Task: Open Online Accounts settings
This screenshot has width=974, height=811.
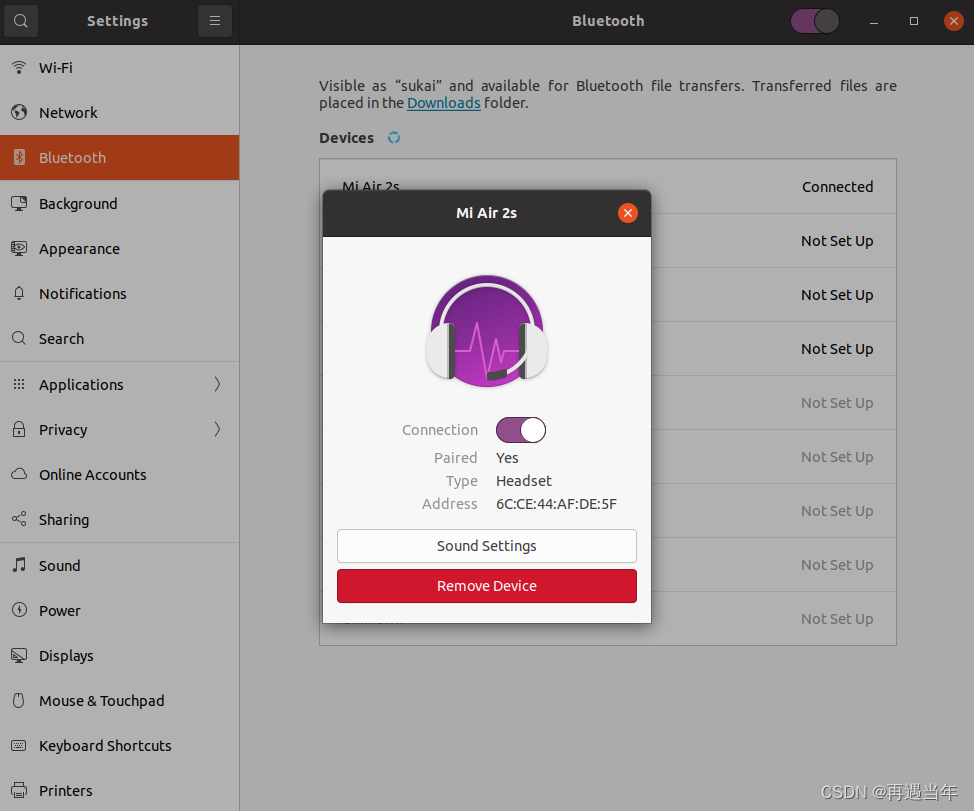Action: point(119,474)
